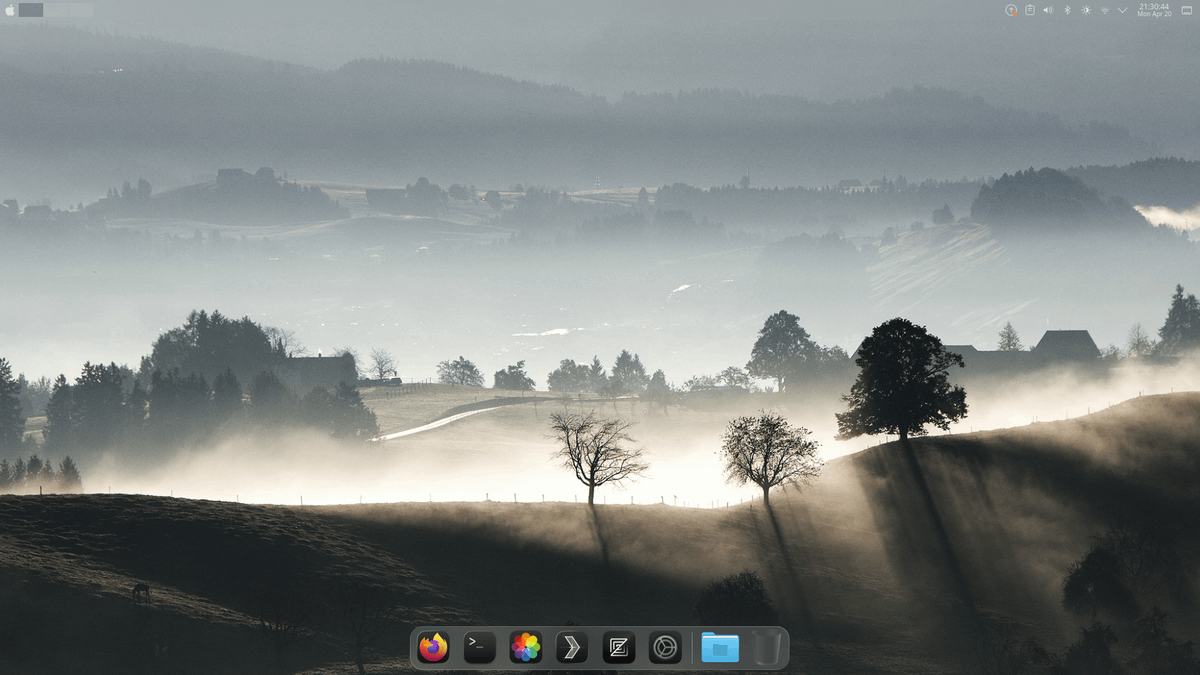Open the blue Files folder in the dock
The image size is (1200, 675).
[720, 647]
